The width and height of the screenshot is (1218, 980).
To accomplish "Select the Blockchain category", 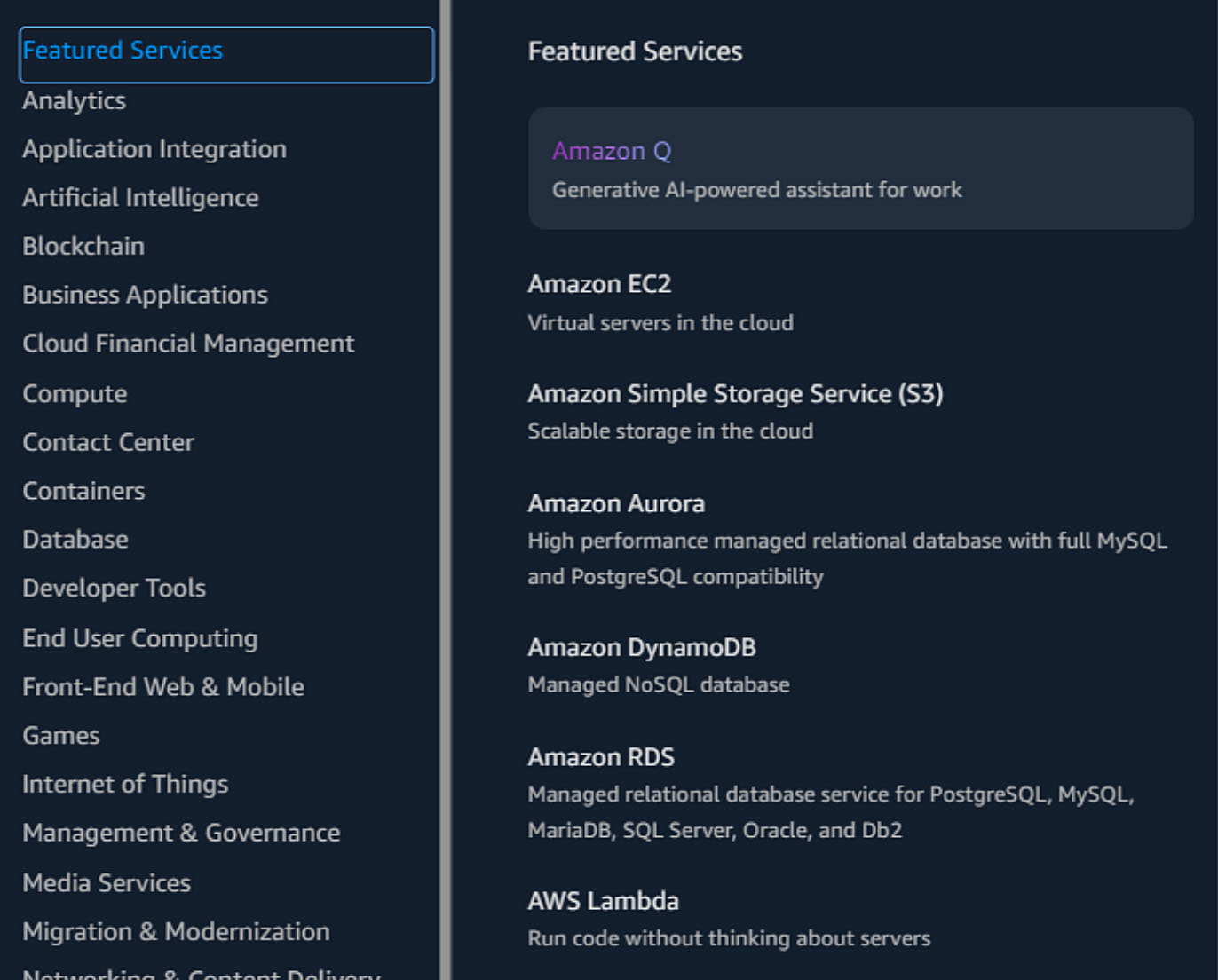I will click(84, 246).
